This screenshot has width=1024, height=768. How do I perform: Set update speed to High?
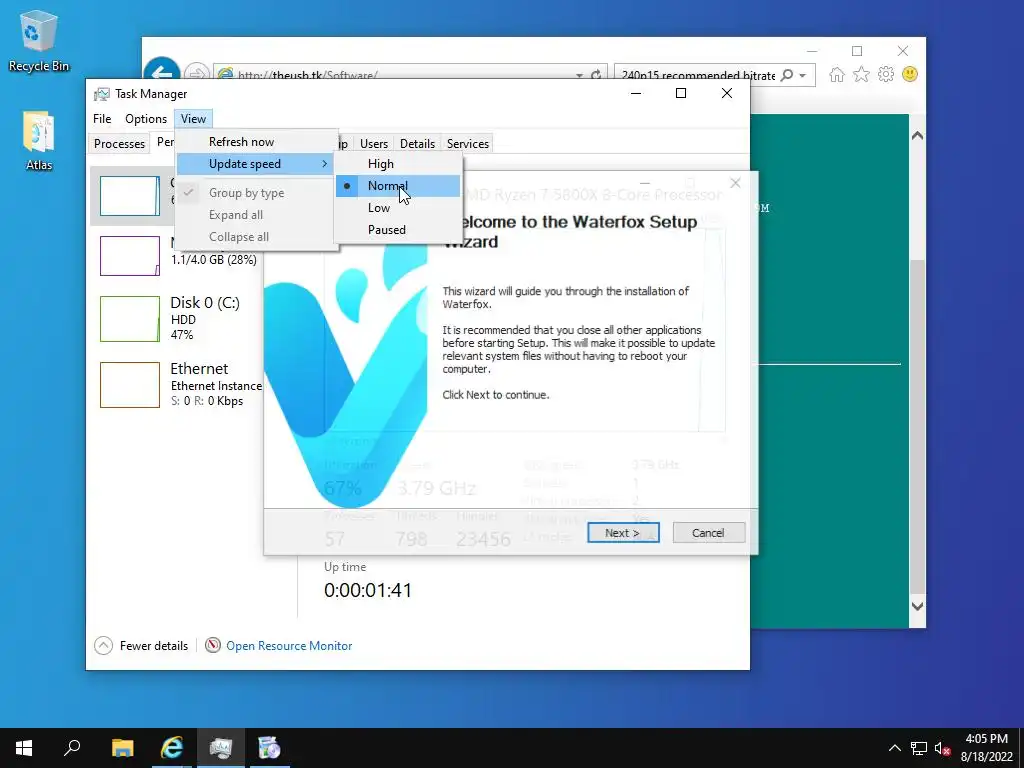point(398,164)
